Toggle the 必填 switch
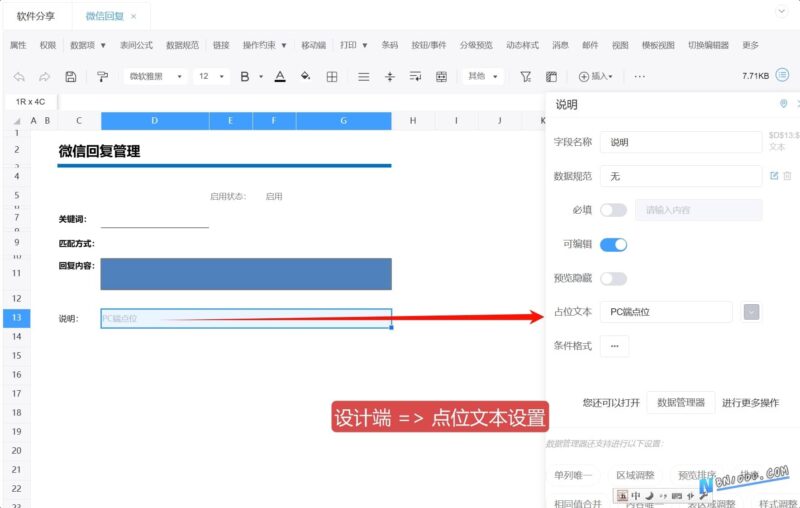Image resolution: width=800 pixels, height=508 pixels. 613,210
